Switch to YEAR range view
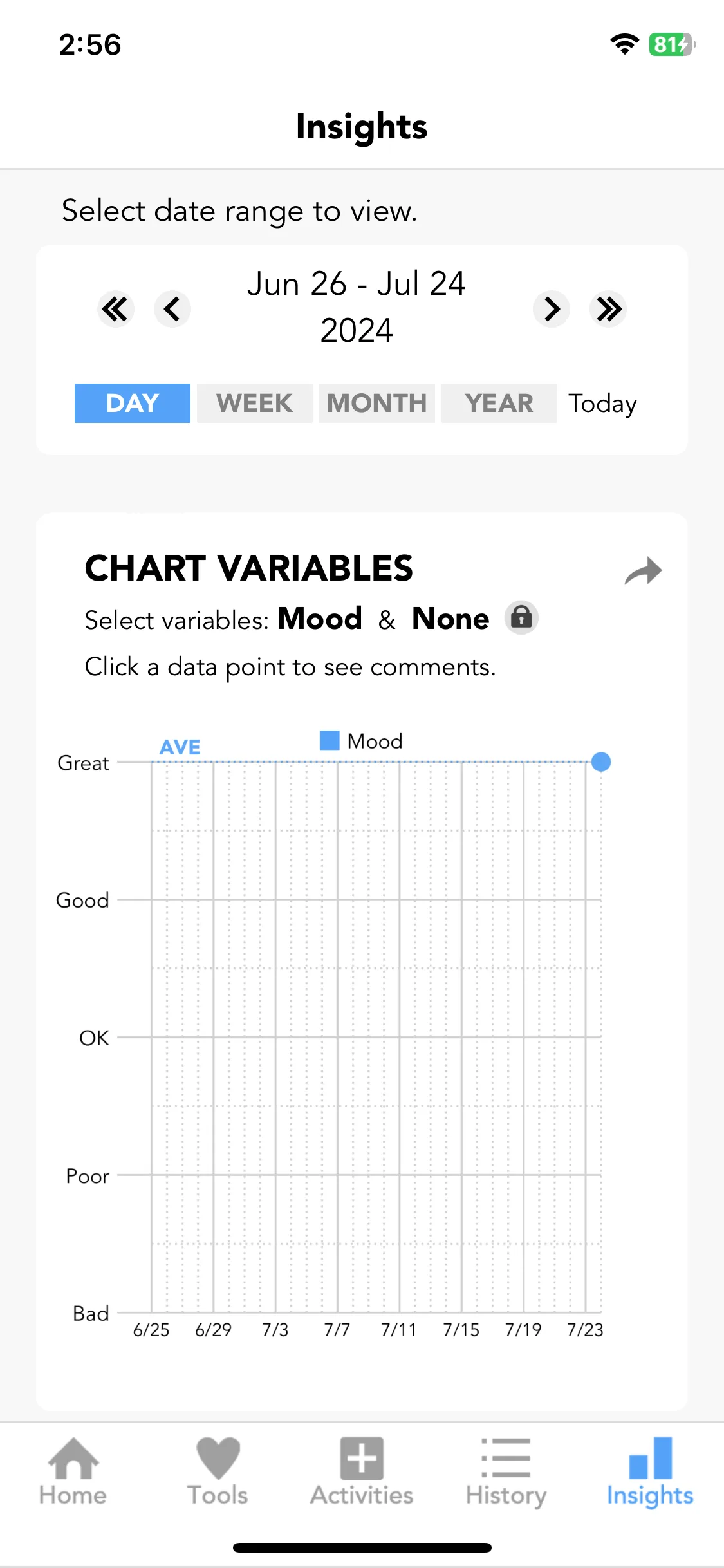 point(499,403)
